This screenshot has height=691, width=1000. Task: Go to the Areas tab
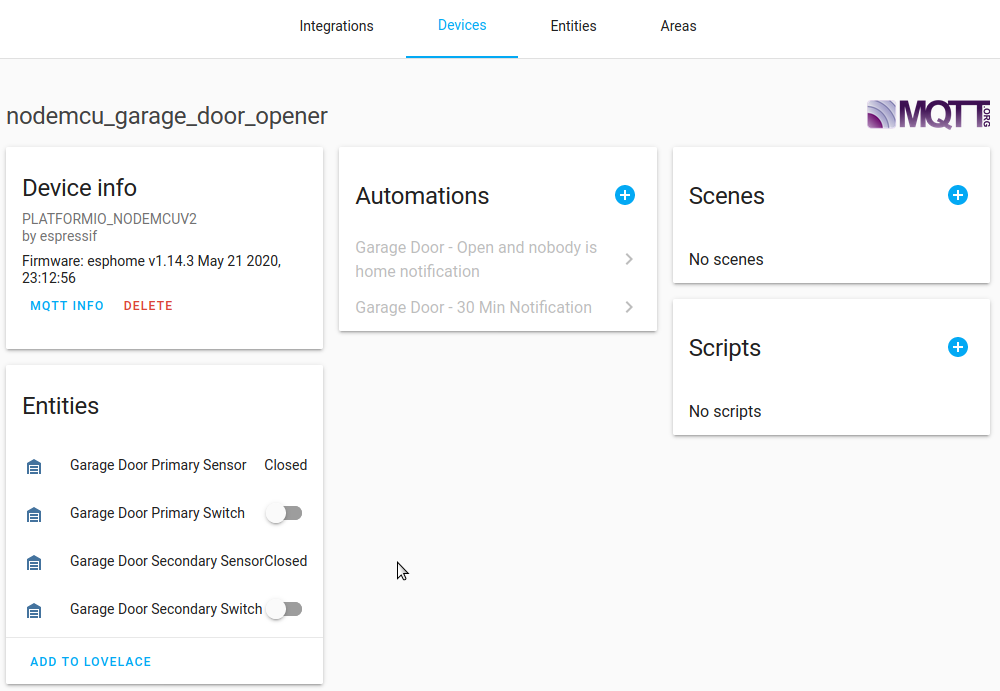[x=678, y=26]
